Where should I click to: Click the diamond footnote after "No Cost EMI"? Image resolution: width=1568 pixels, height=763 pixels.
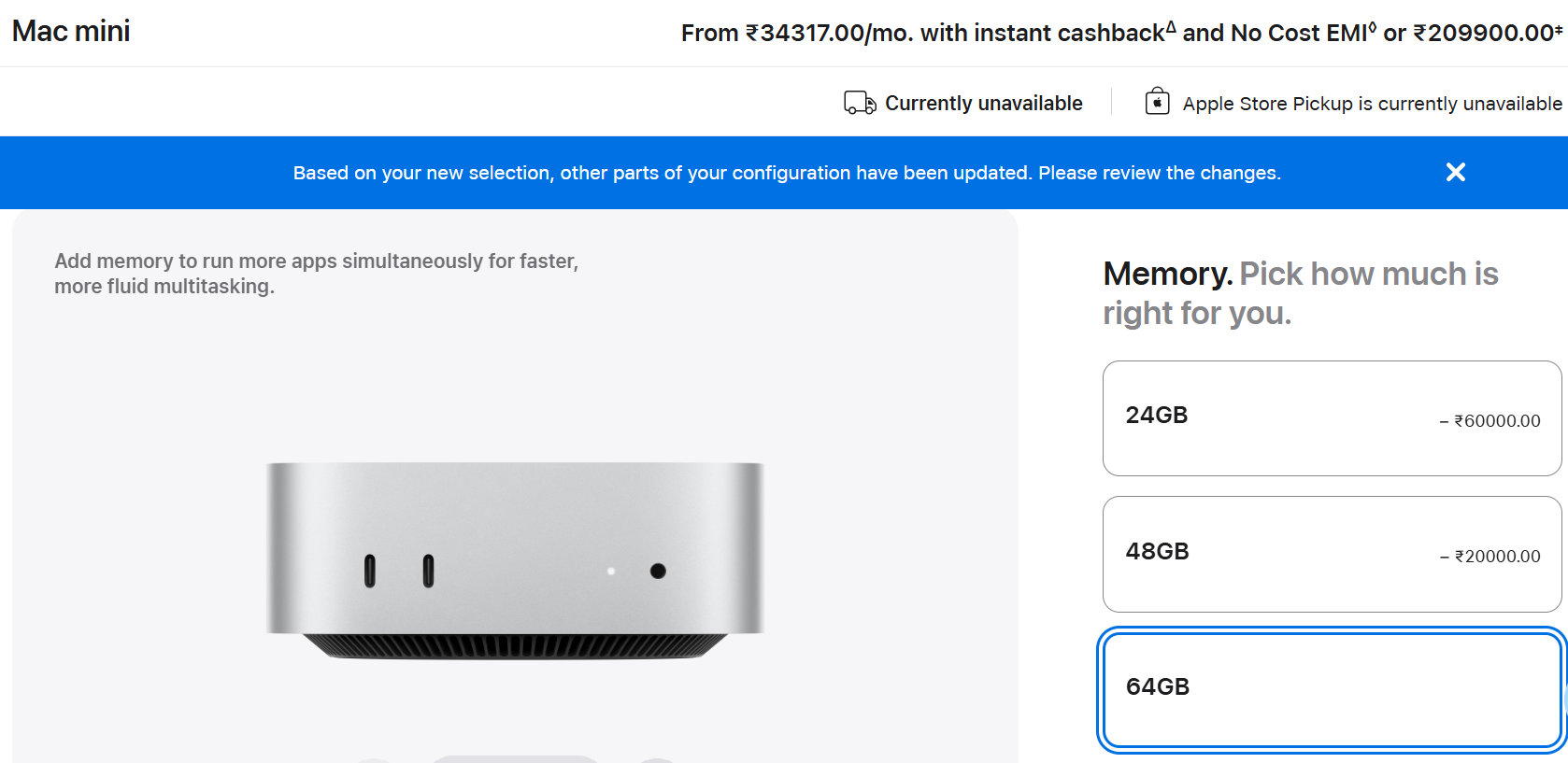[x=1372, y=26]
